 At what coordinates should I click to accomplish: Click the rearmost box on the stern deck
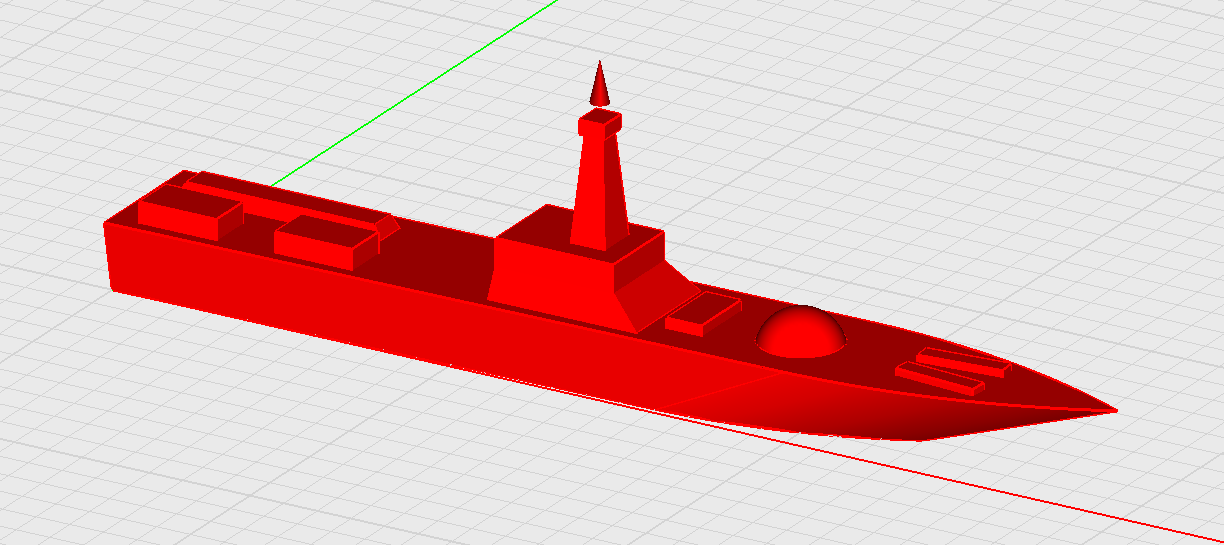[x=190, y=213]
